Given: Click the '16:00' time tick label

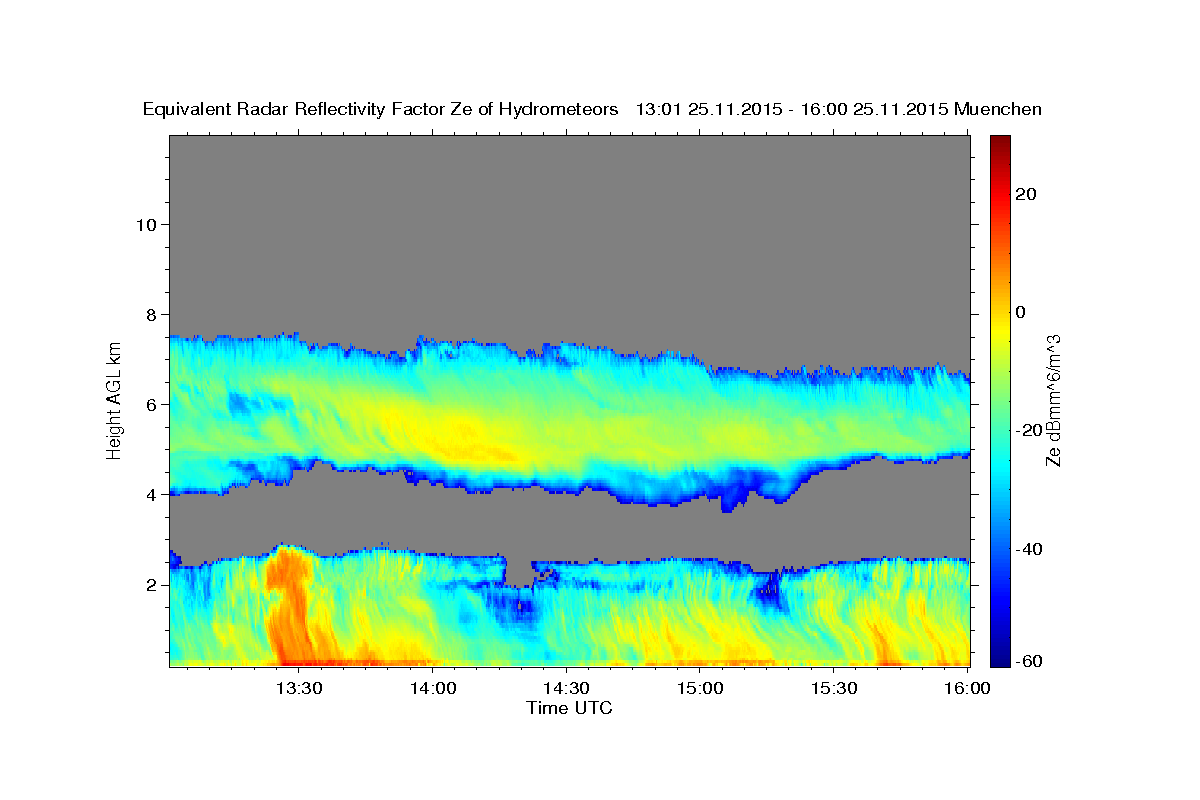Looking at the screenshot, I should [967, 688].
